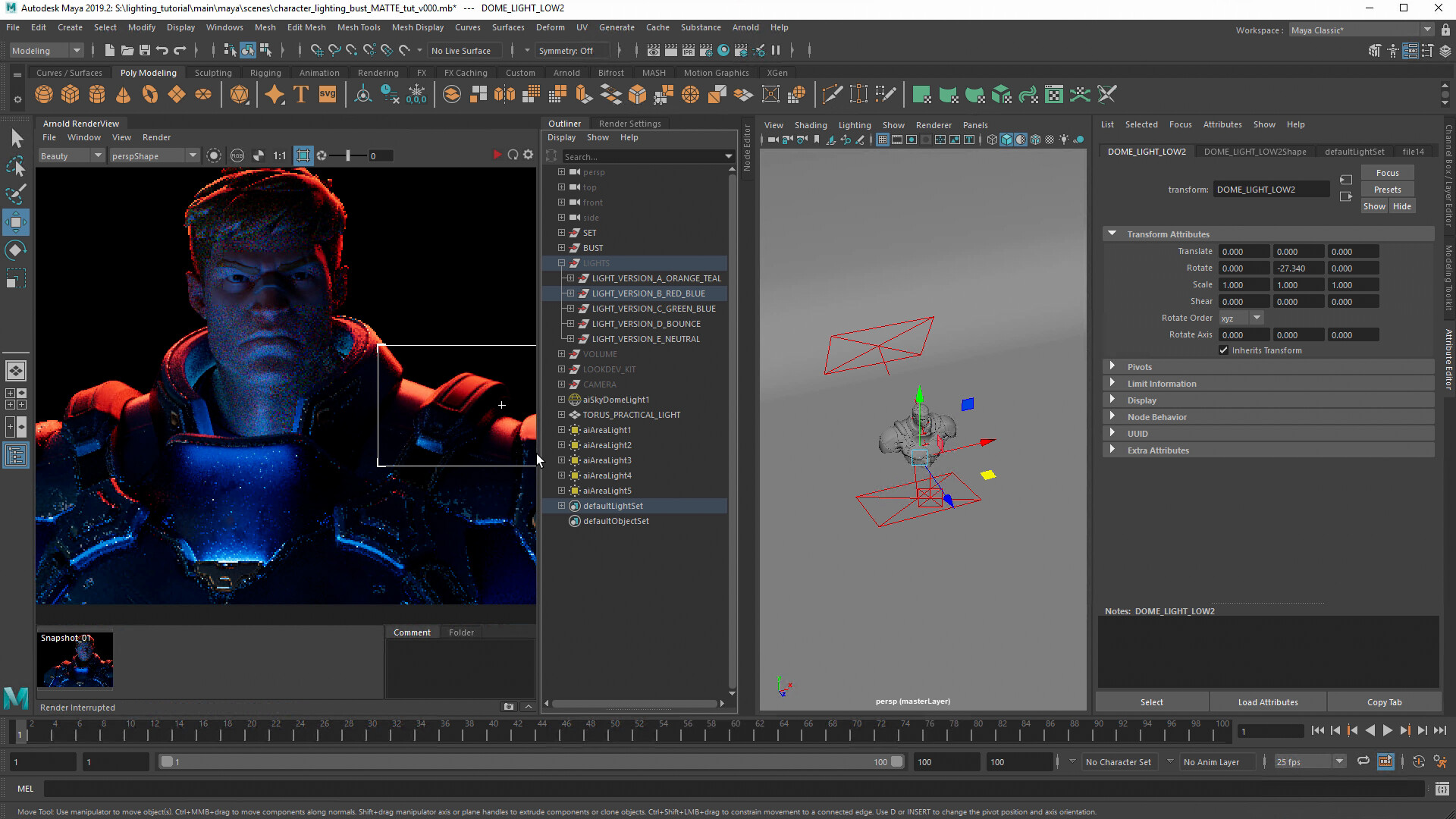Image resolution: width=1456 pixels, height=819 pixels.
Task: Open Rotate Order xyz dropdown
Action: (1241, 318)
